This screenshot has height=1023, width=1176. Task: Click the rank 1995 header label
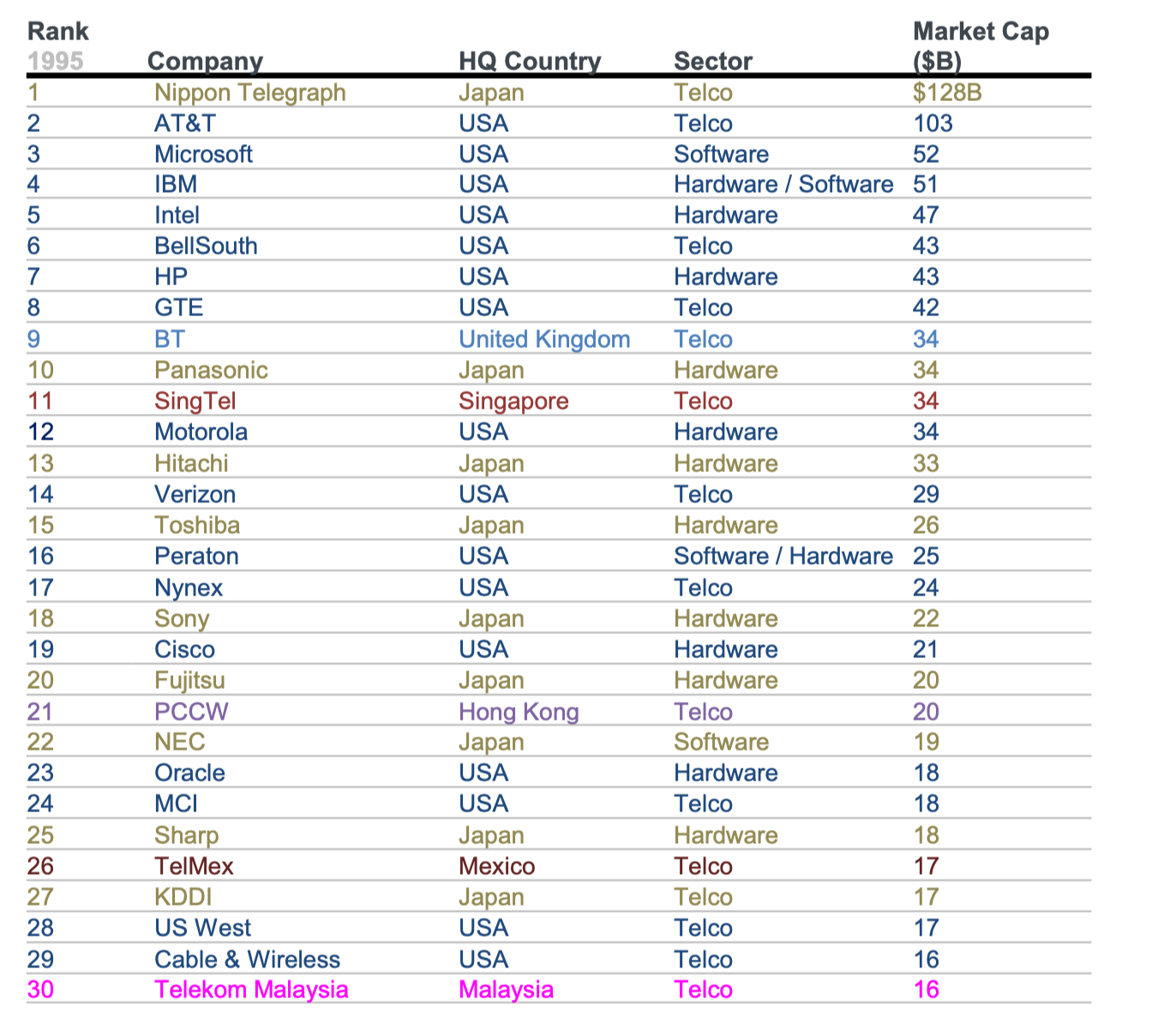click(55, 62)
